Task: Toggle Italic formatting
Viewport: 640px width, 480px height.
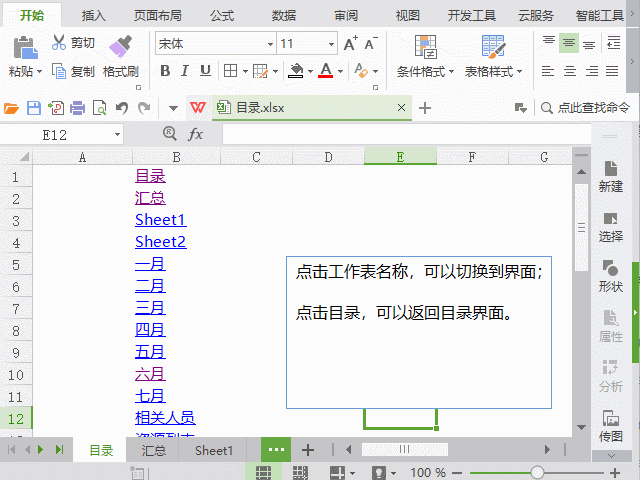Action: pyautogui.click(x=185, y=71)
